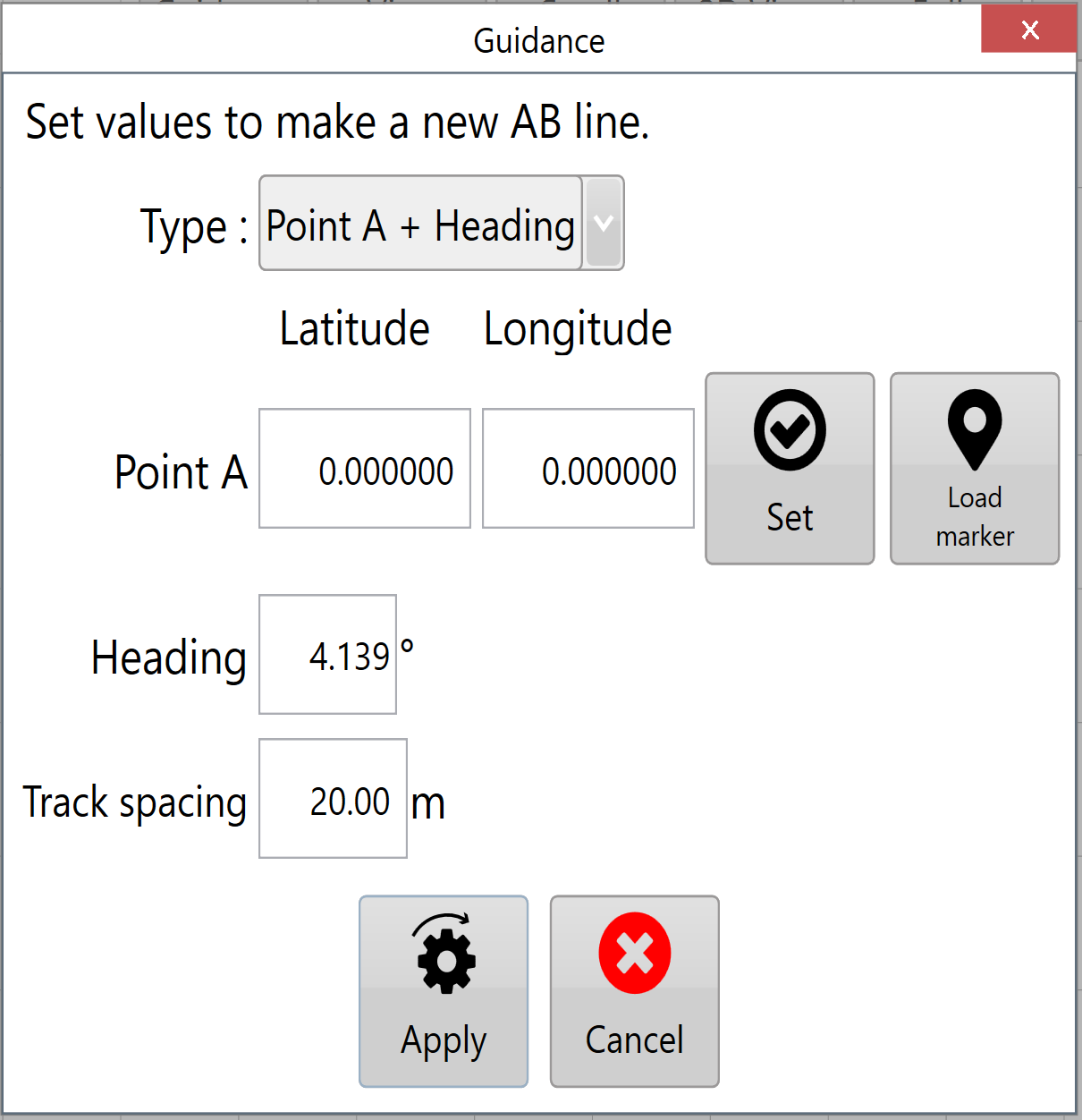1082x1120 pixels.
Task: Click the Point A latitude field
Action: coord(365,469)
